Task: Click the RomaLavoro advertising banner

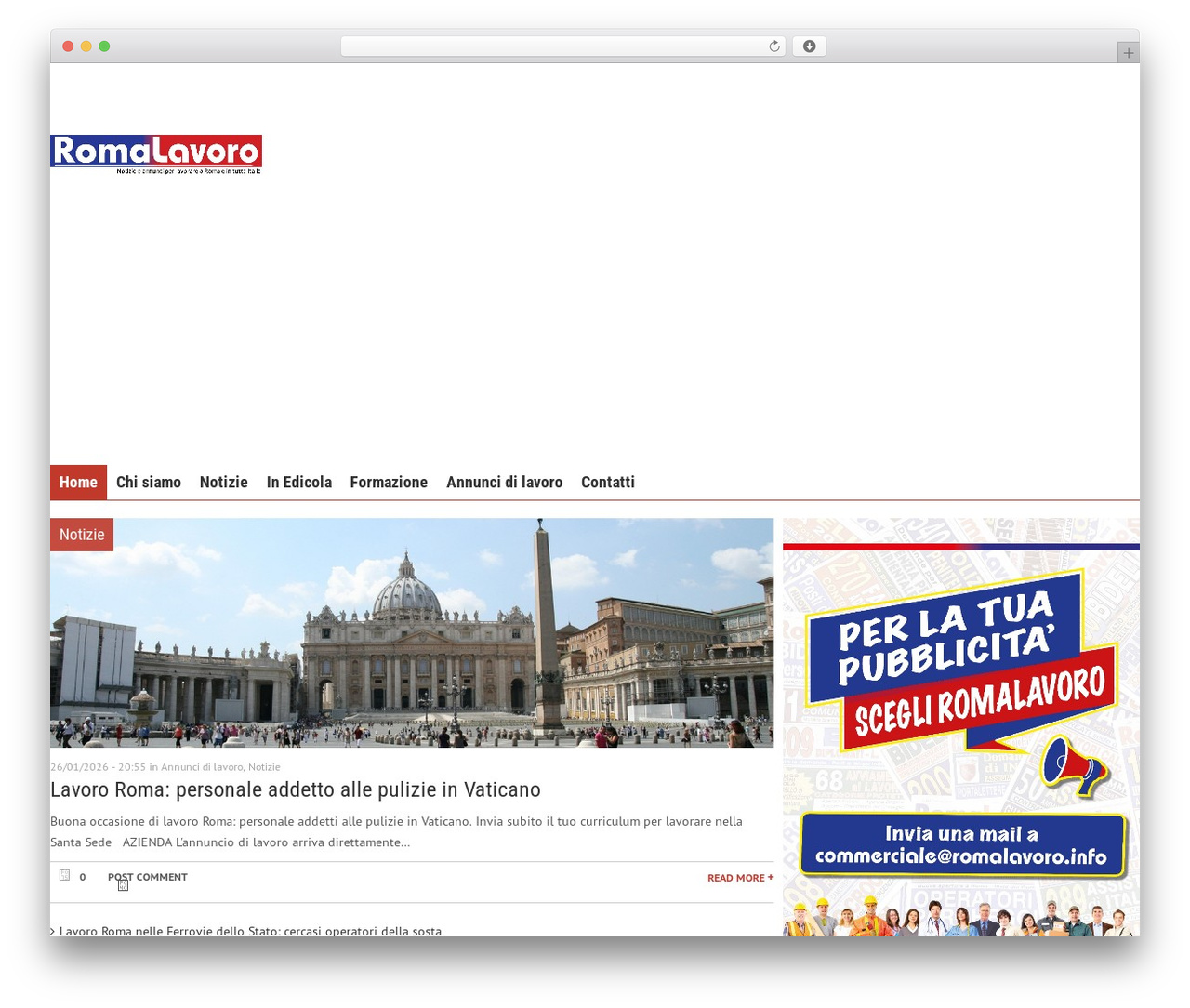Action: 961,727
